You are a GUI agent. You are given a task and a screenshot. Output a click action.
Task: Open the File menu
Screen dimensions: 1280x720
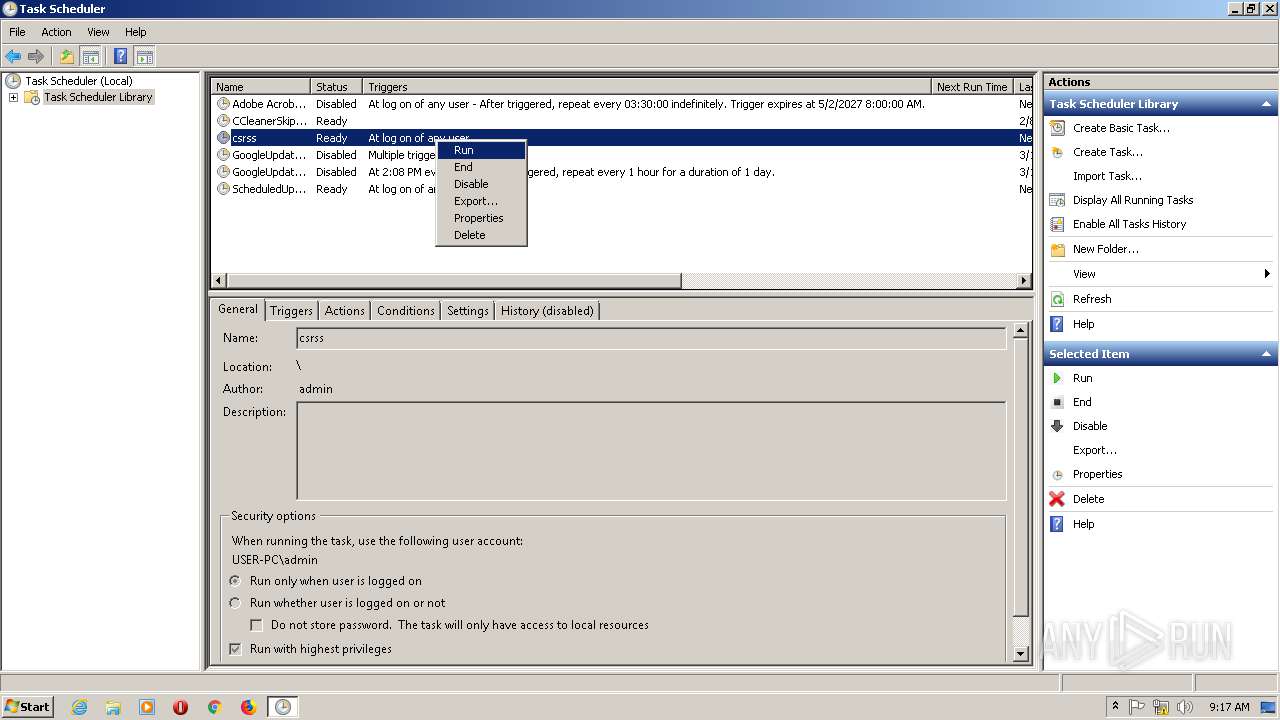pos(17,32)
